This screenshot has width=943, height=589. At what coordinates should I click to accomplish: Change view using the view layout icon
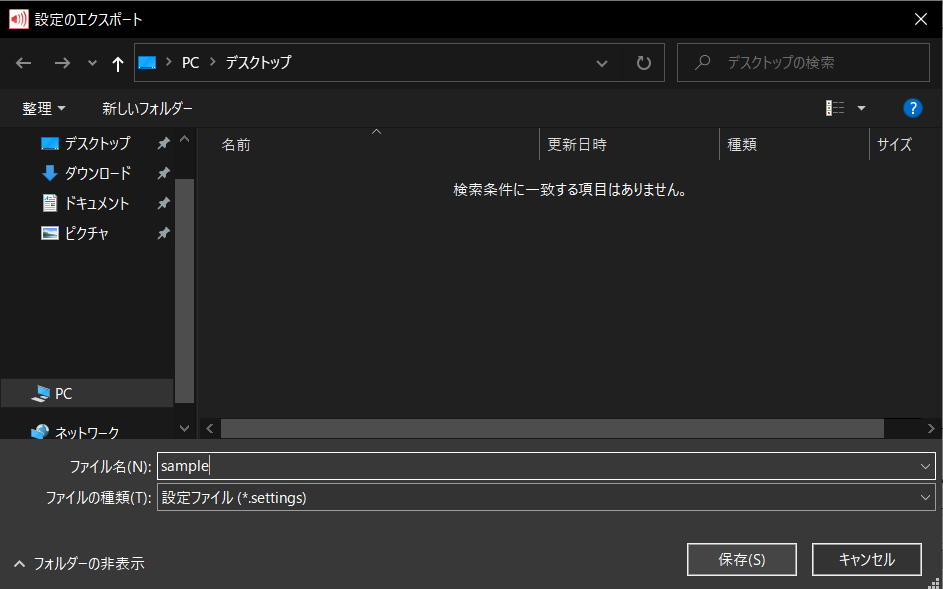835,108
